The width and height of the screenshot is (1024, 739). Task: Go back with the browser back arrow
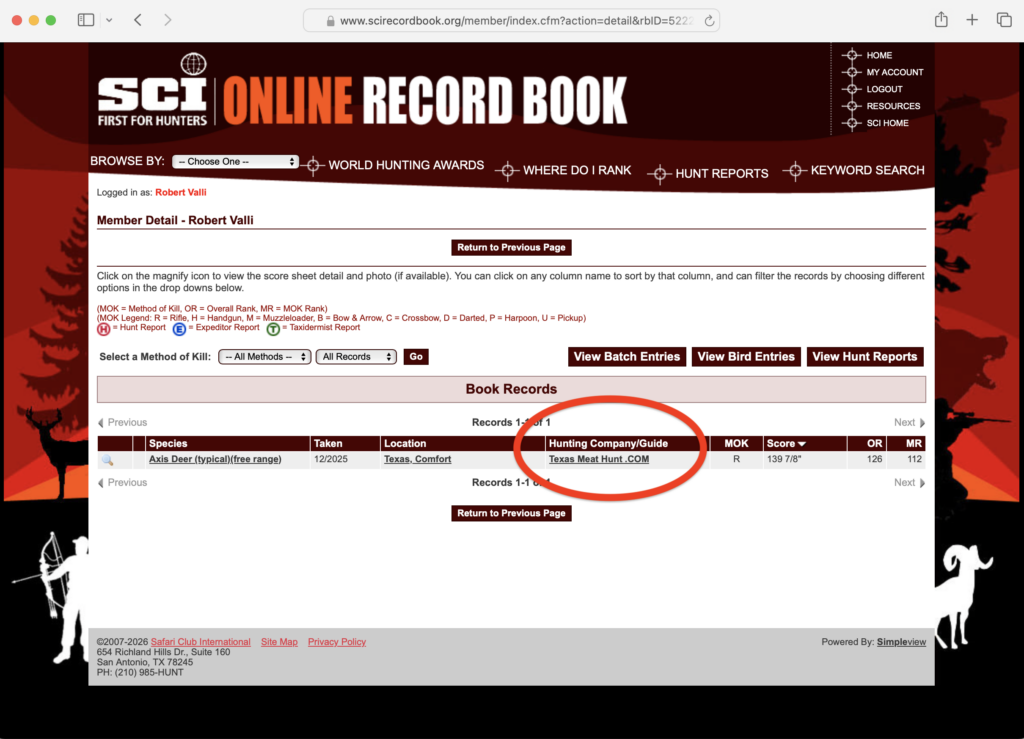pos(138,20)
